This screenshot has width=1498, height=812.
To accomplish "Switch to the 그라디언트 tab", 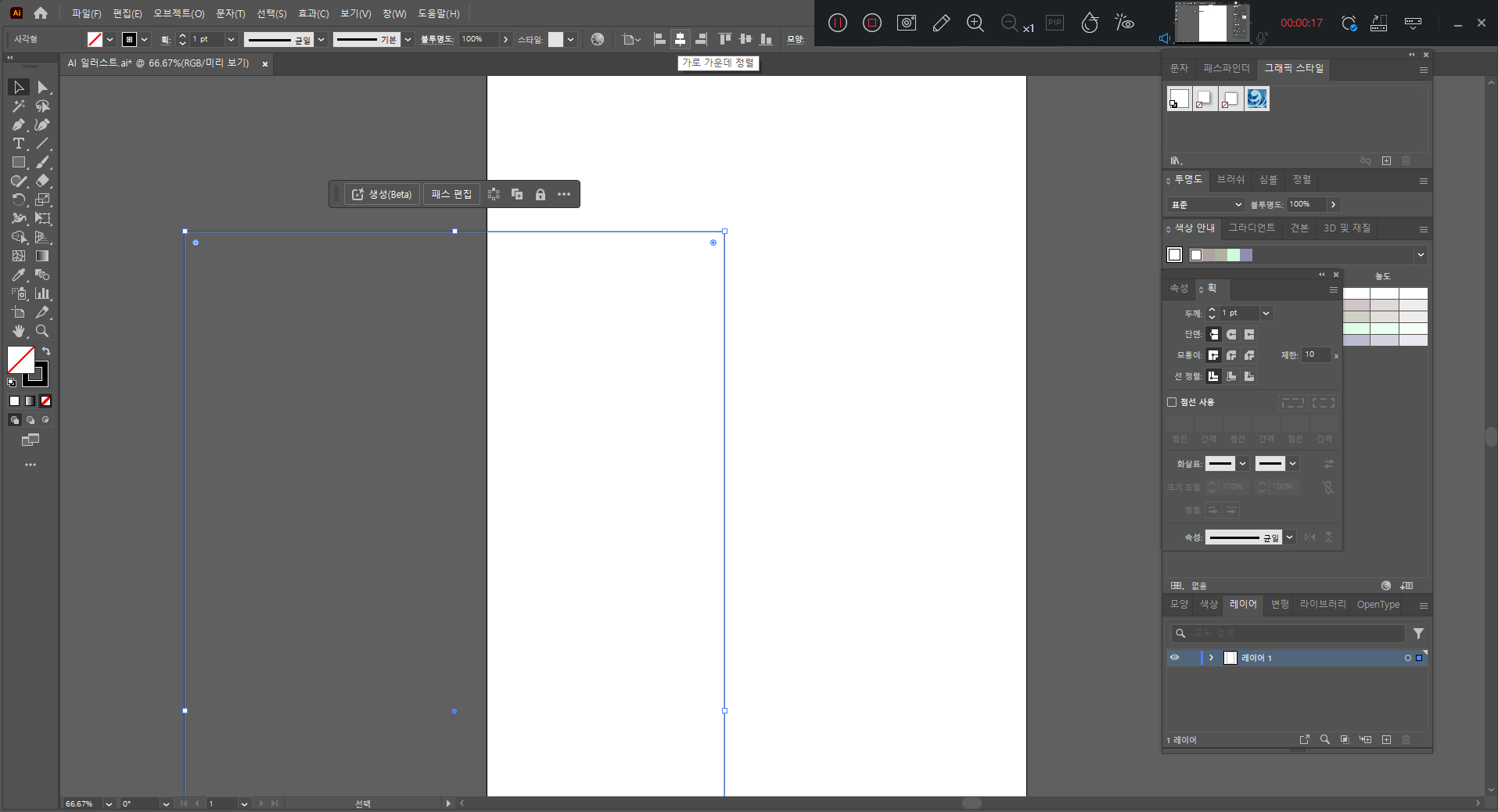I will [x=1252, y=228].
